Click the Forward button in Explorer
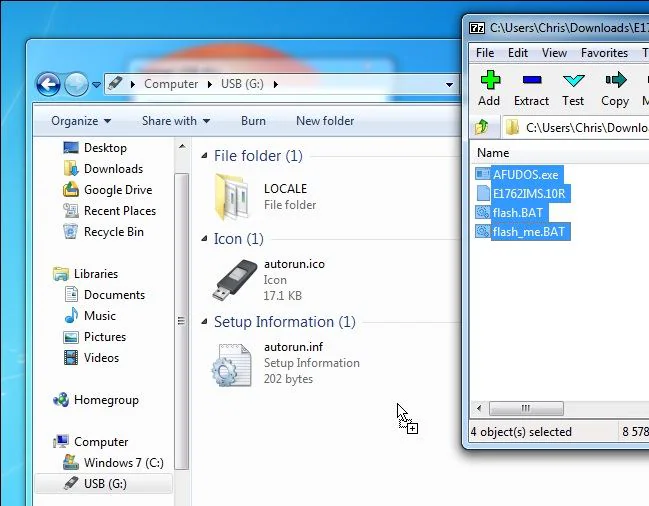 point(77,84)
